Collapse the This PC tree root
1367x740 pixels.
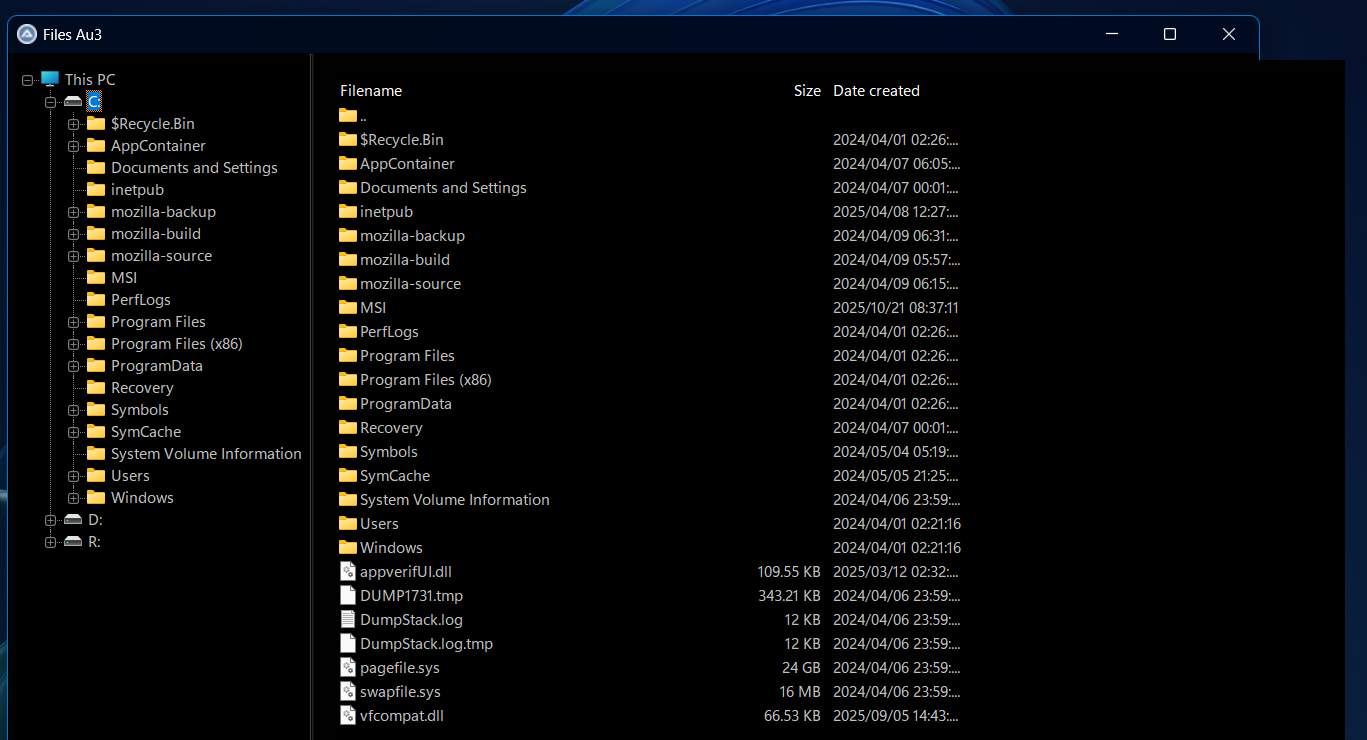(28, 80)
